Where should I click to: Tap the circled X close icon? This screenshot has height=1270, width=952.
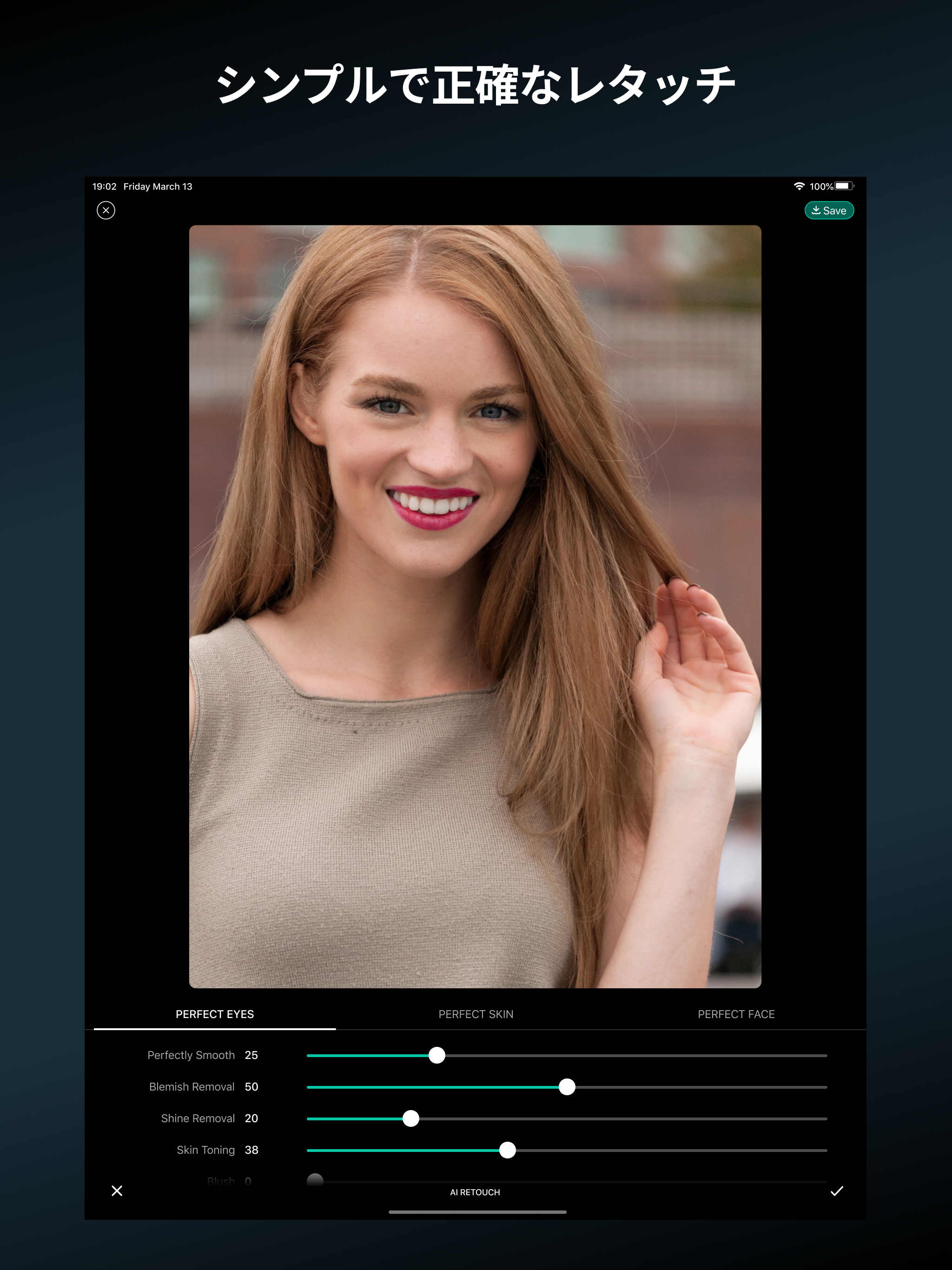coord(106,210)
